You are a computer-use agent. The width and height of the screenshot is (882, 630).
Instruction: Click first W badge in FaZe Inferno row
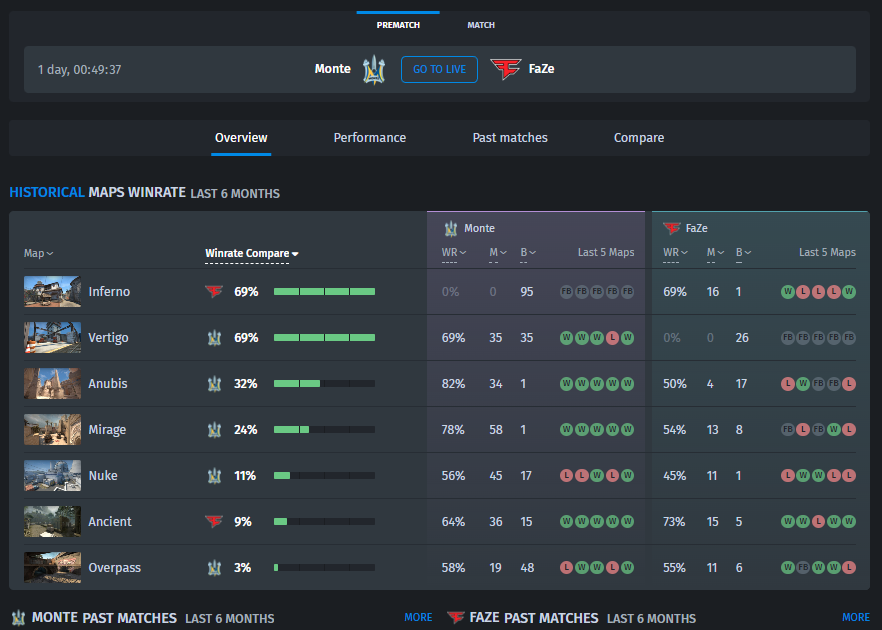tap(788, 291)
